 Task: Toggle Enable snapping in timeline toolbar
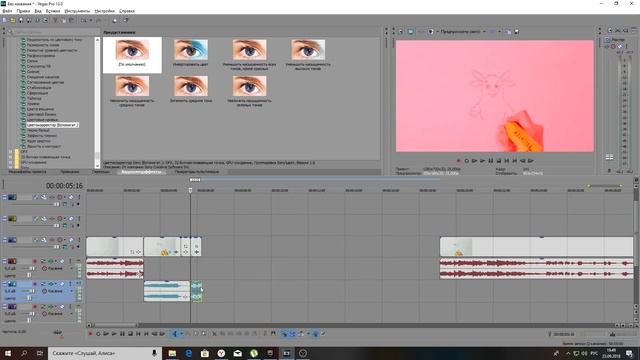[x=284, y=334]
